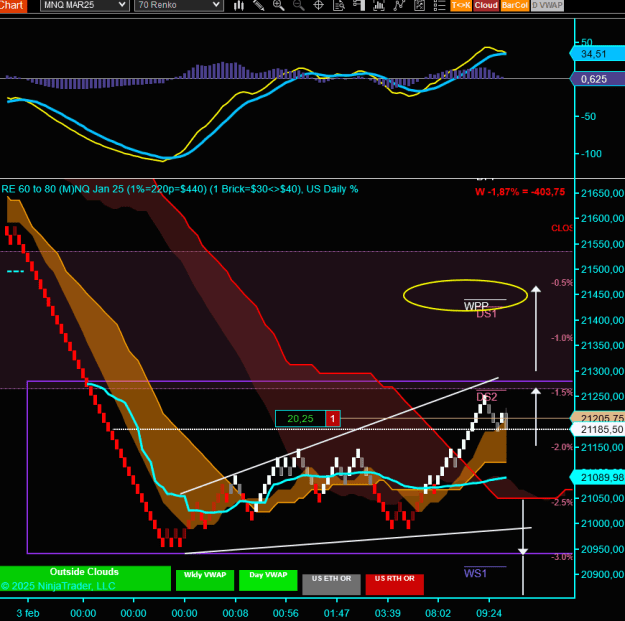Click the 34,51 oscillator value marker
The image size is (625, 621).
pyautogui.click(x=597, y=54)
